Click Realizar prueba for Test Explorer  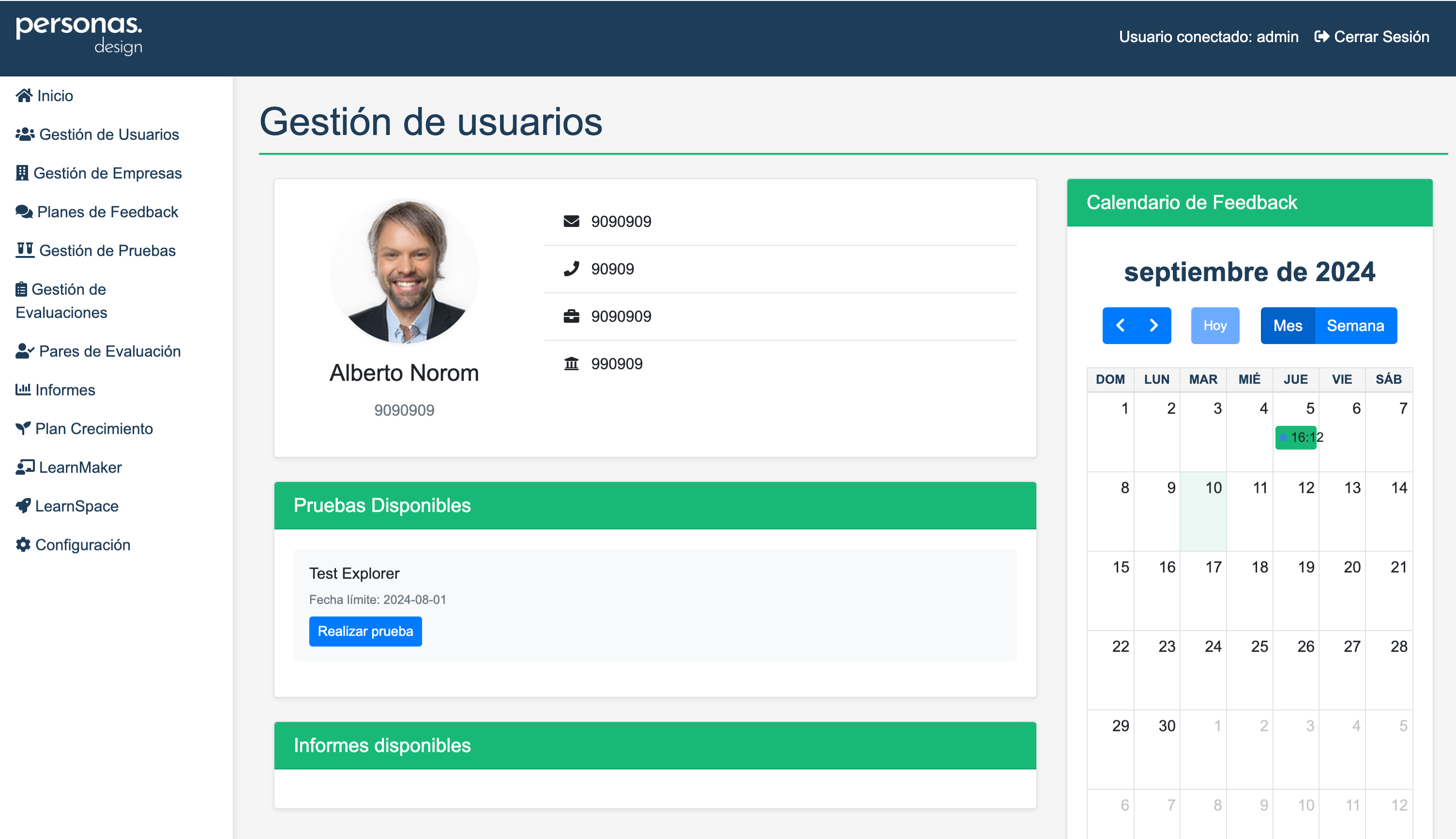[365, 631]
